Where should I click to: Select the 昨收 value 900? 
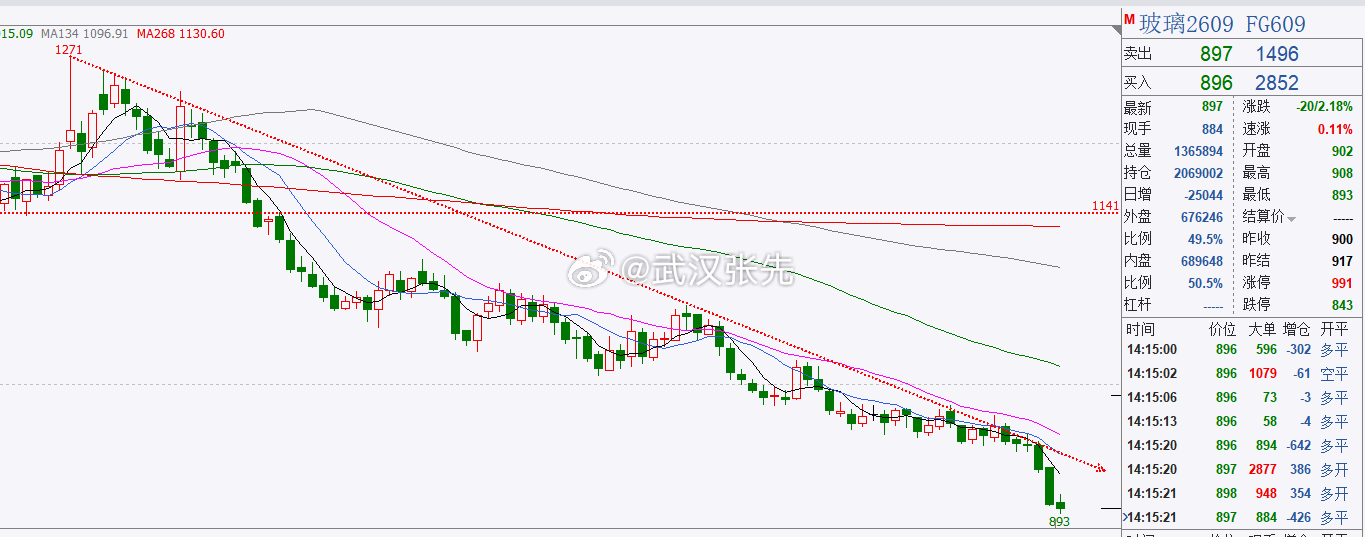[x=1342, y=239]
